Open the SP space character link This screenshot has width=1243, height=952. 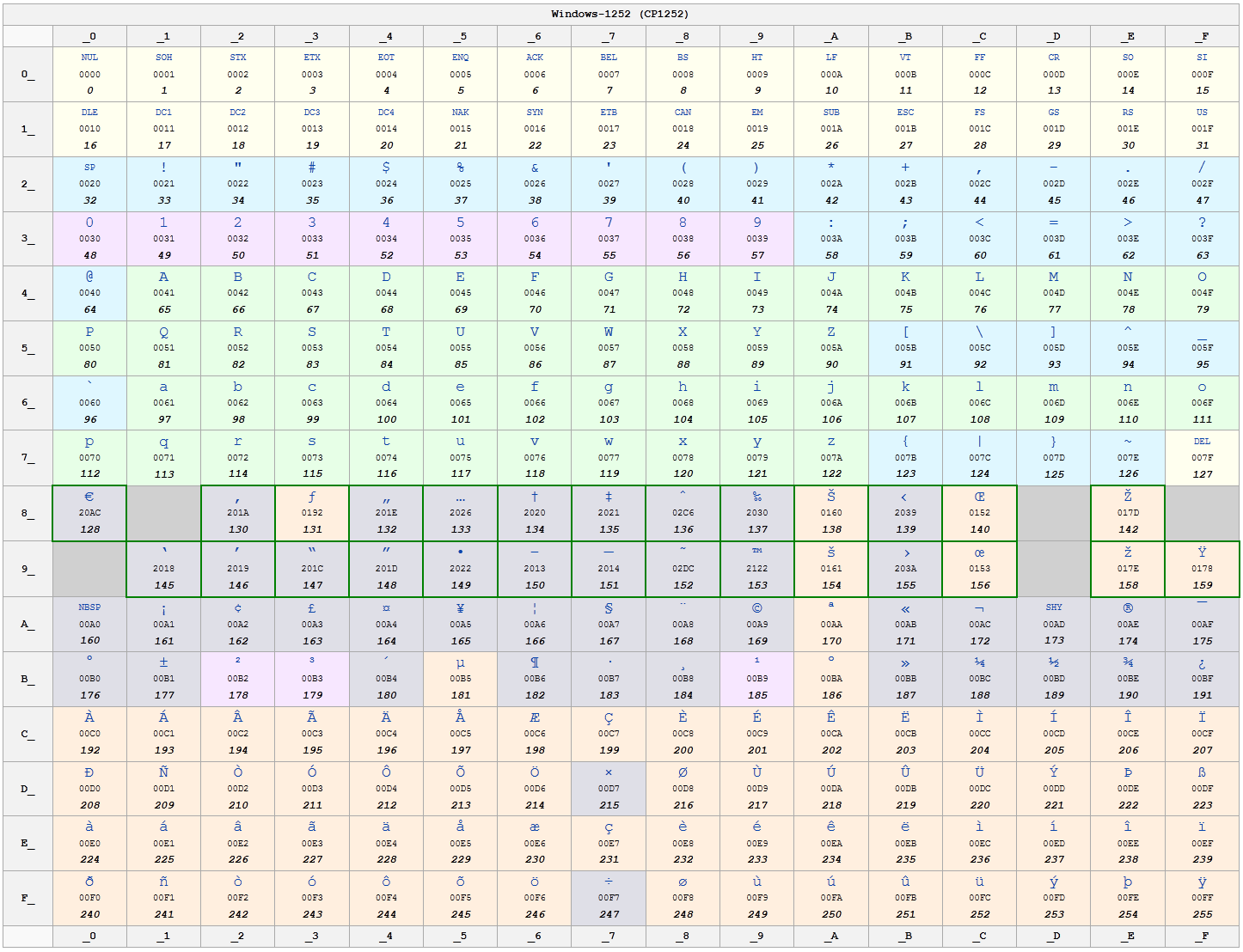pyautogui.click(x=89, y=168)
